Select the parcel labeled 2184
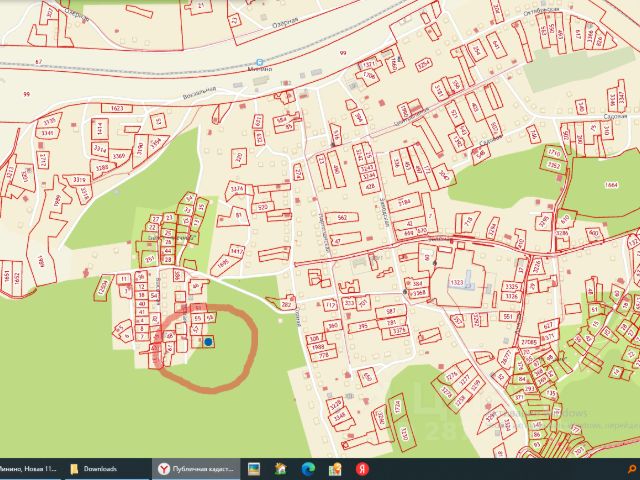This screenshot has width=640, height=480. pyautogui.click(x=403, y=202)
